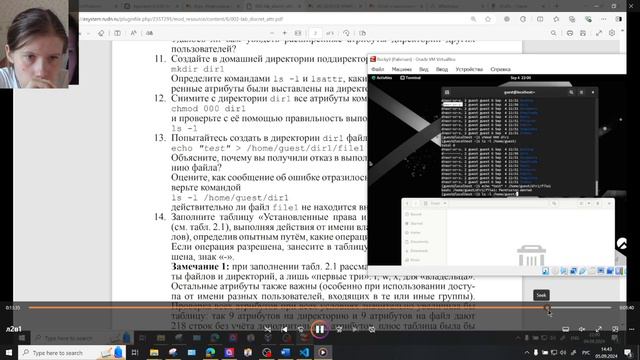Open Файл menu in VirtualBox window
The width and height of the screenshot is (640, 360).
378,69
